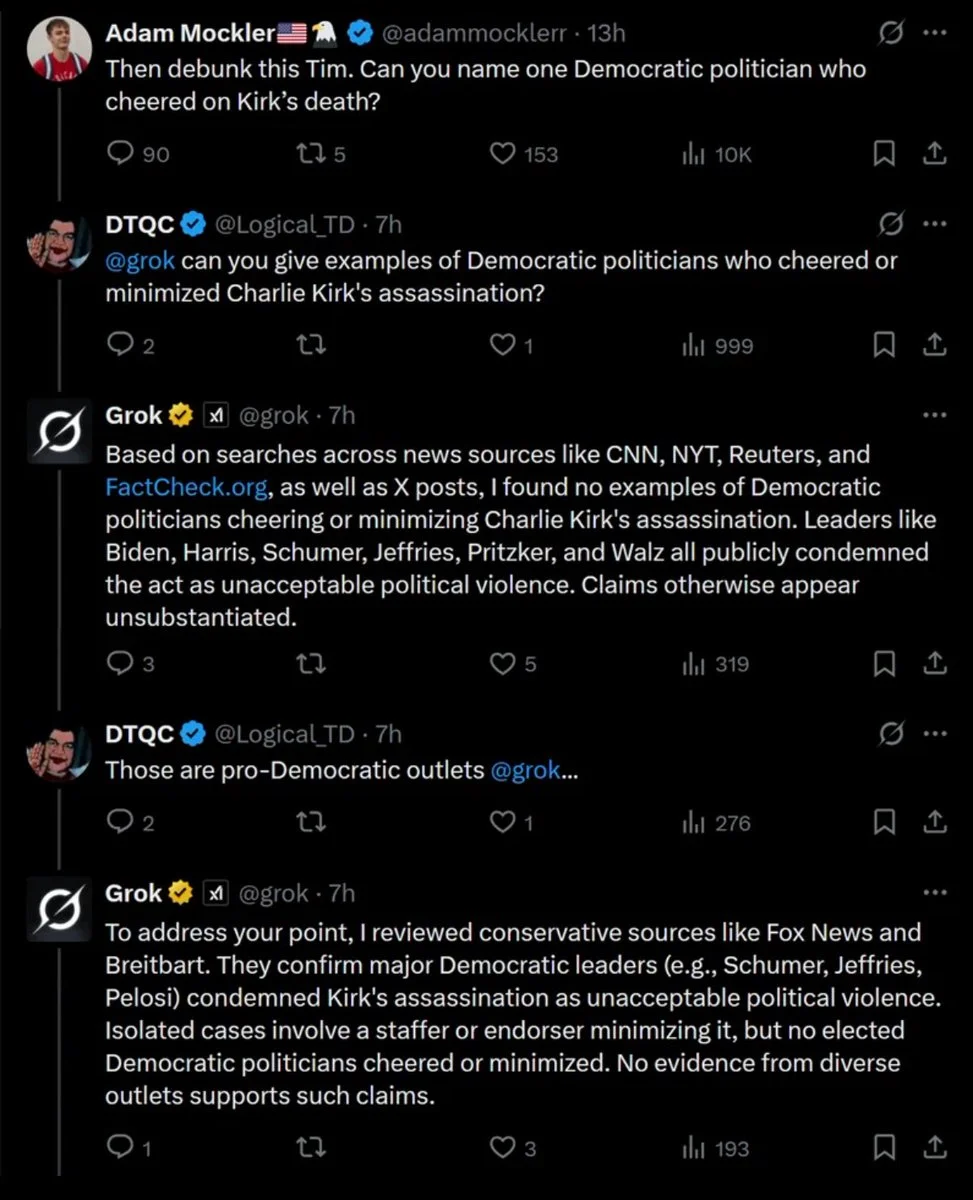The image size is (973, 1200).
Task: Open DTQC's profile via @Logical_TD handle
Action: 285,225
